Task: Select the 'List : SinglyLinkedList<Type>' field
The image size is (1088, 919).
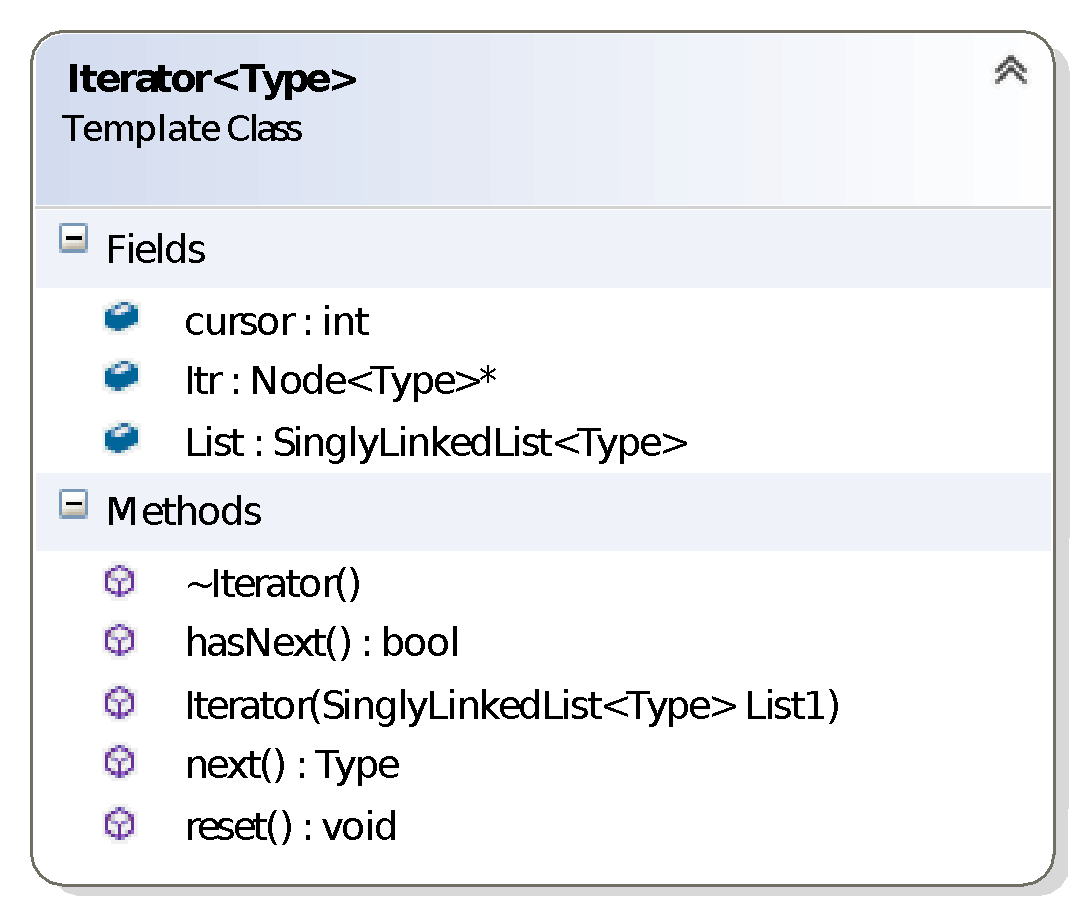Action: 437,442
